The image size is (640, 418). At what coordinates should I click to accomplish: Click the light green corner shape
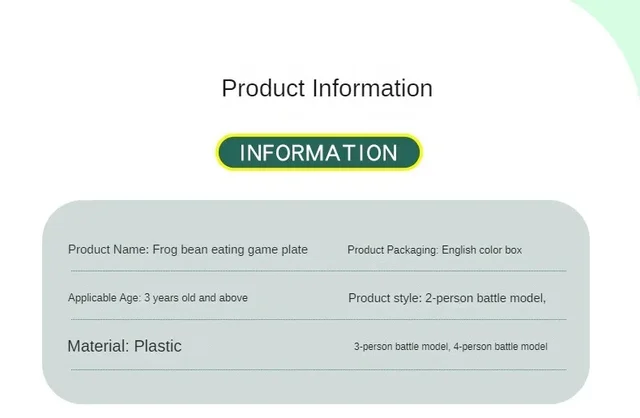tap(619, 32)
